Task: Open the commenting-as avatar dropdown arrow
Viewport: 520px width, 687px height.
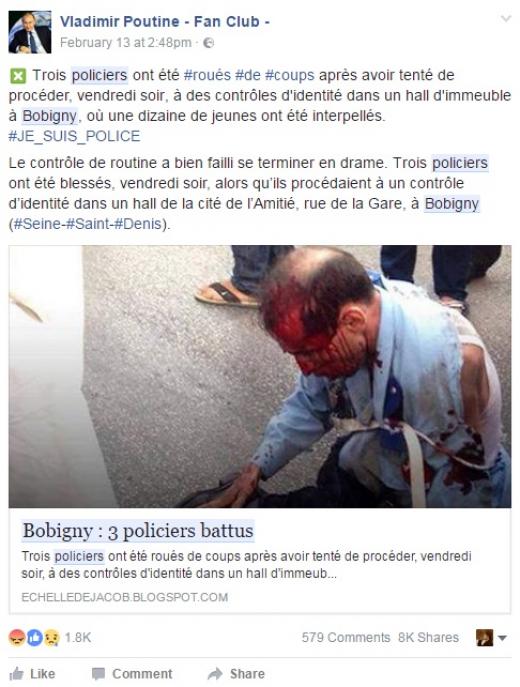Action: 502,638
